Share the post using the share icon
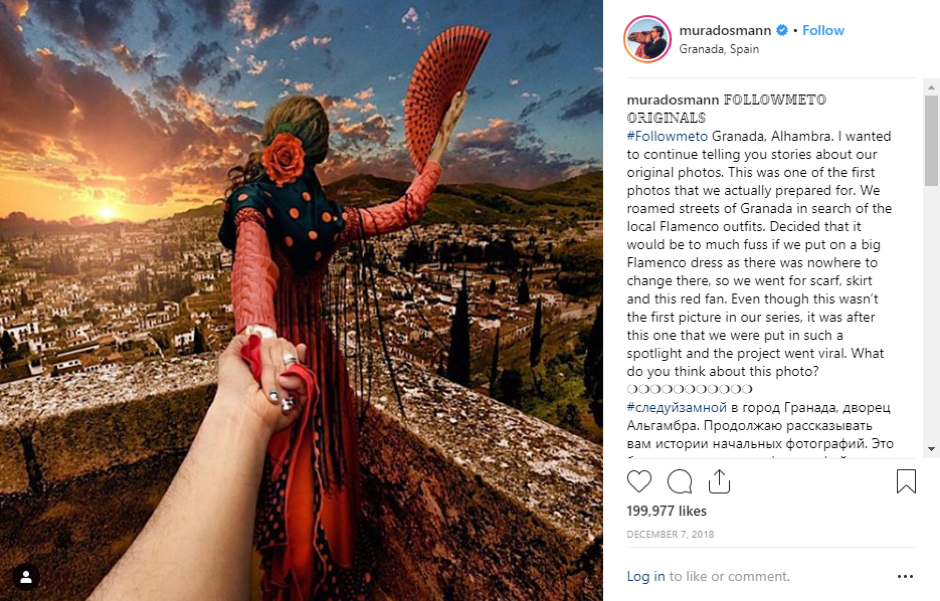 click(x=719, y=481)
